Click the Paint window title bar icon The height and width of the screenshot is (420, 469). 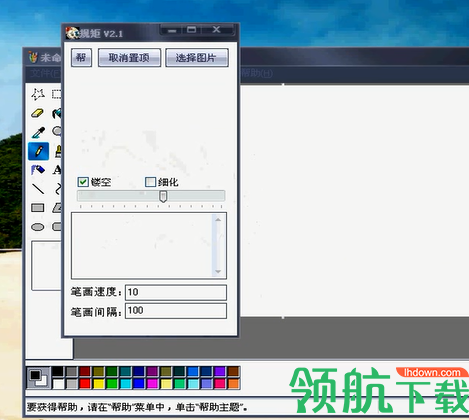click(33, 57)
